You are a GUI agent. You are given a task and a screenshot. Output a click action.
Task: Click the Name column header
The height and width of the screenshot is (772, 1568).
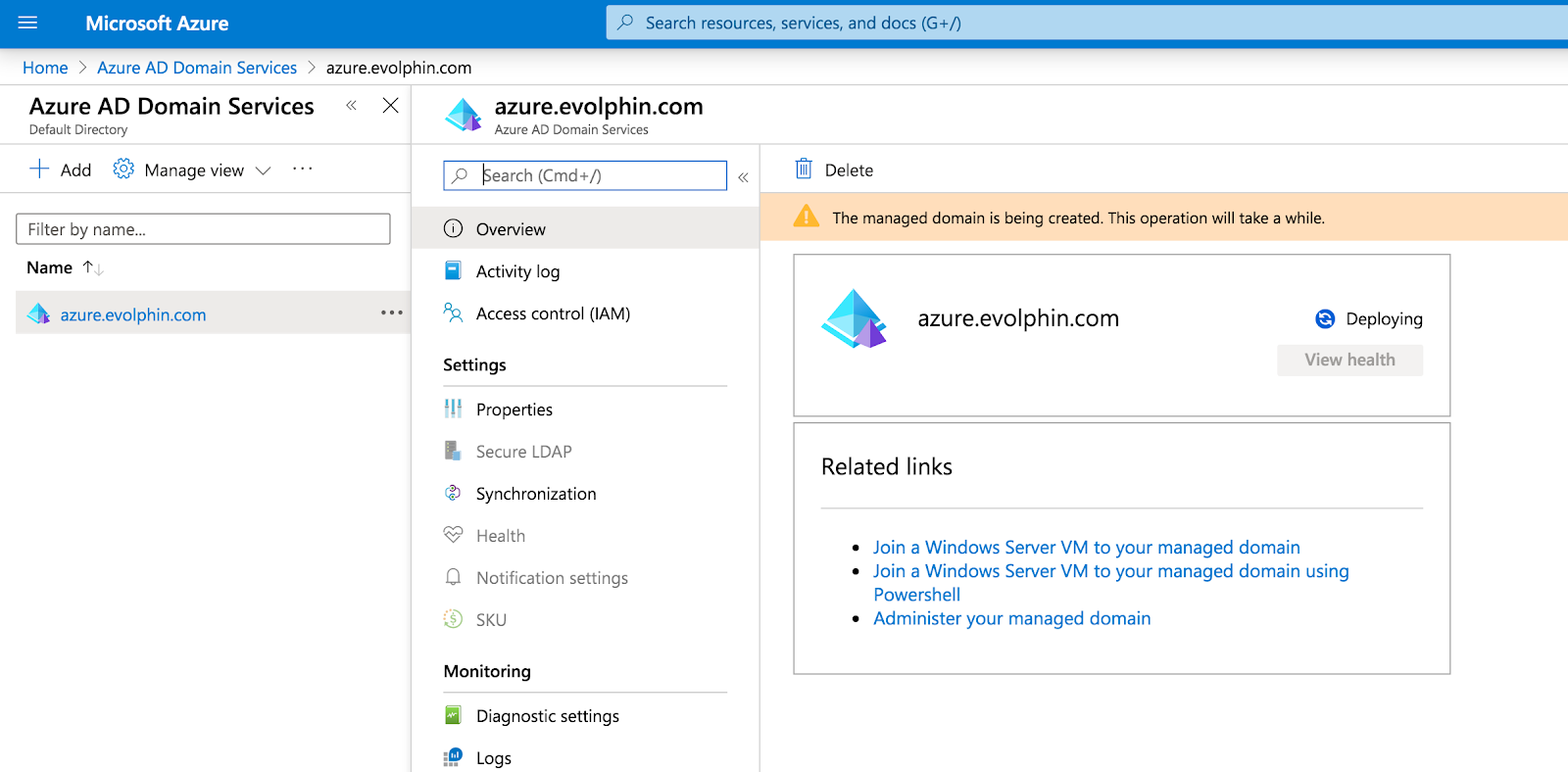[x=49, y=267]
